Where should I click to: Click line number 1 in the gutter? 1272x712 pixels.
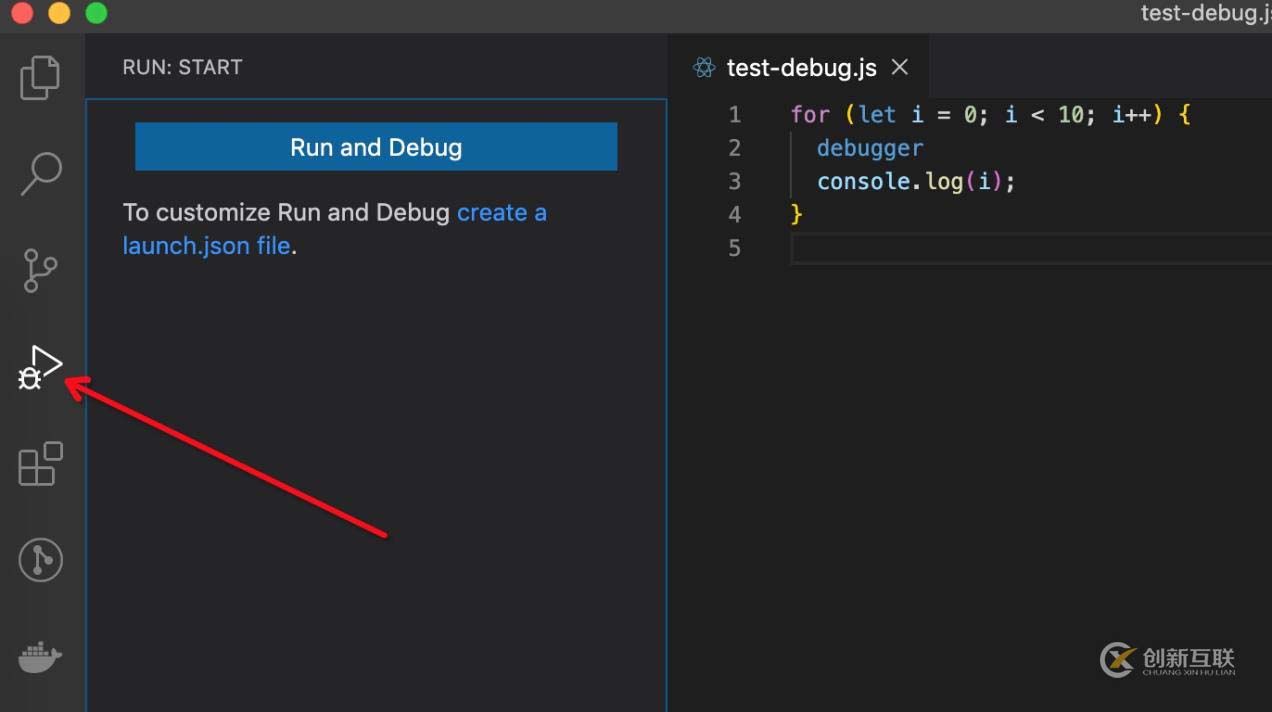coord(735,115)
